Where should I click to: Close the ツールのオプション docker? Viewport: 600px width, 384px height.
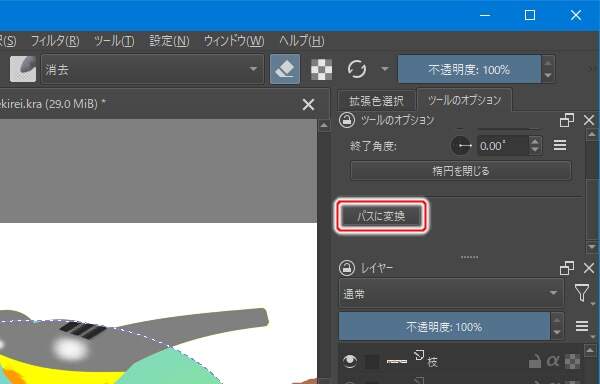point(589,120)
